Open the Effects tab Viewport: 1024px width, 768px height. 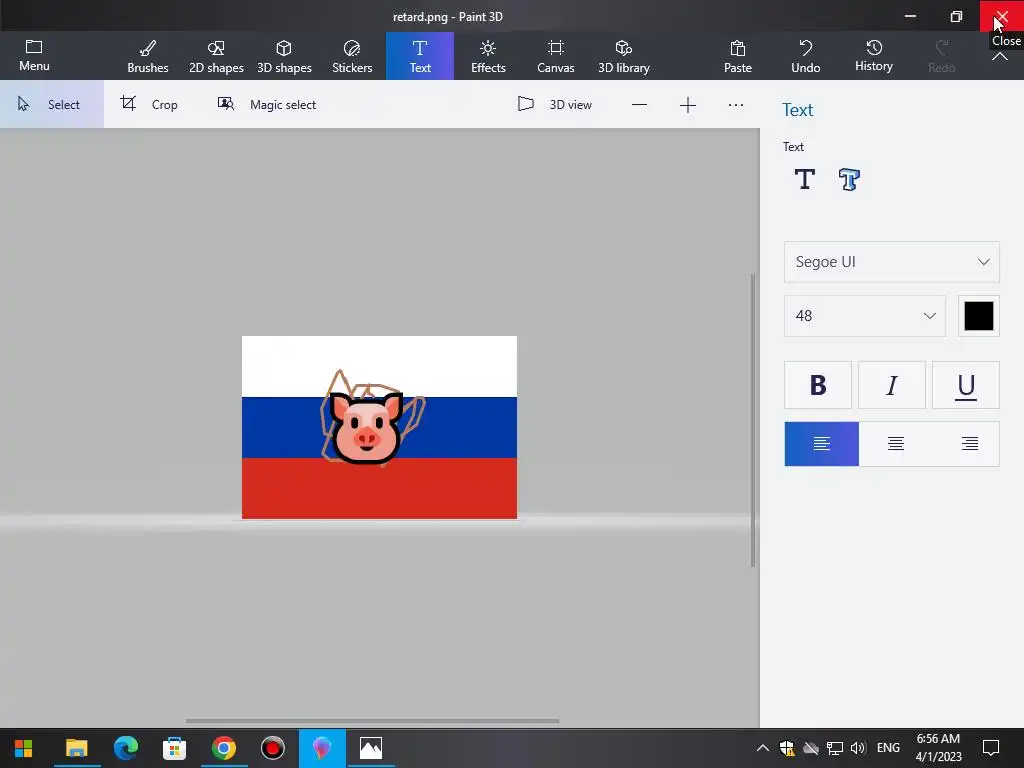(488, 56)
